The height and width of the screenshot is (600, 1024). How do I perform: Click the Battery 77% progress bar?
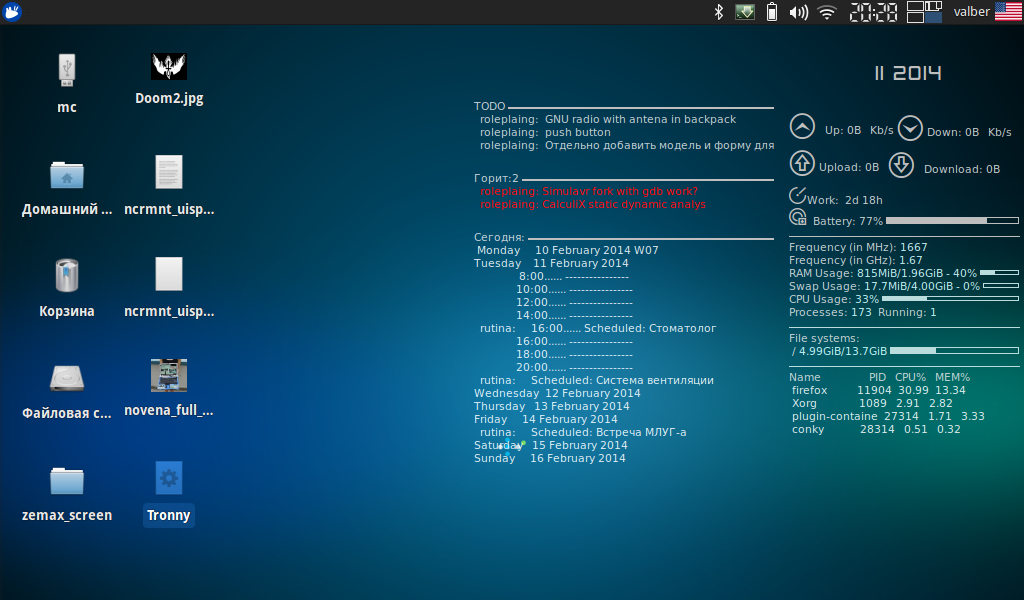[950, 221]
